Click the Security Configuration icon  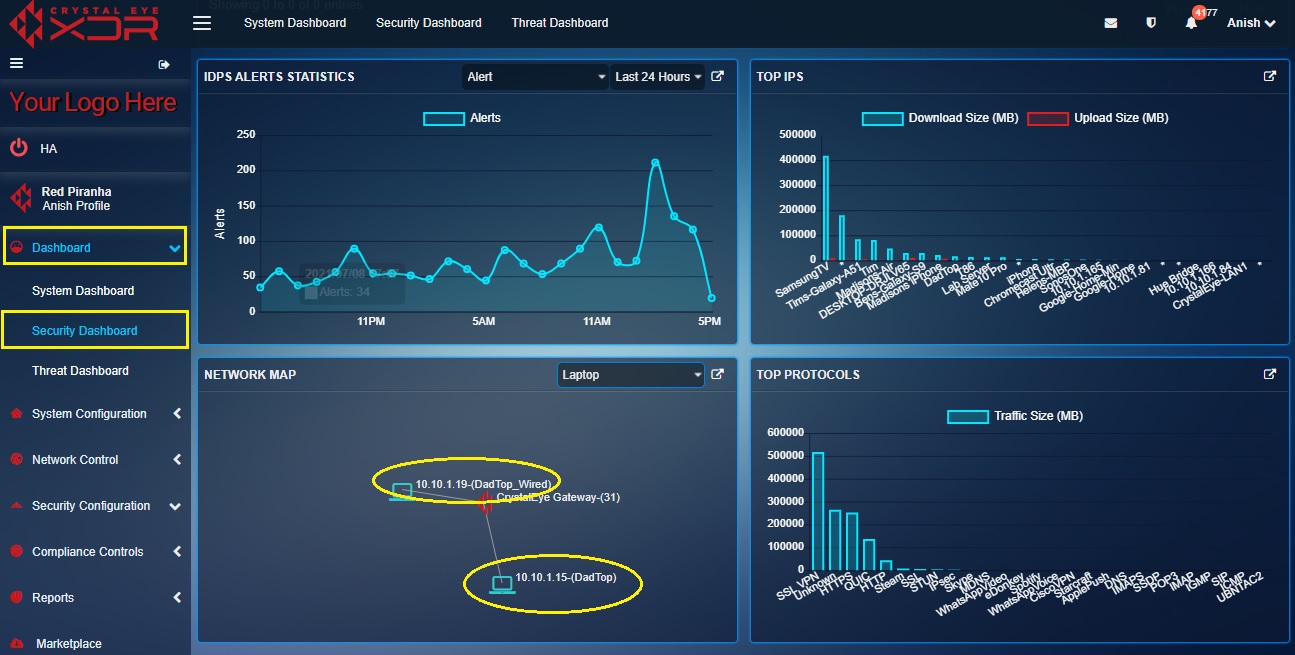[15, 506]
